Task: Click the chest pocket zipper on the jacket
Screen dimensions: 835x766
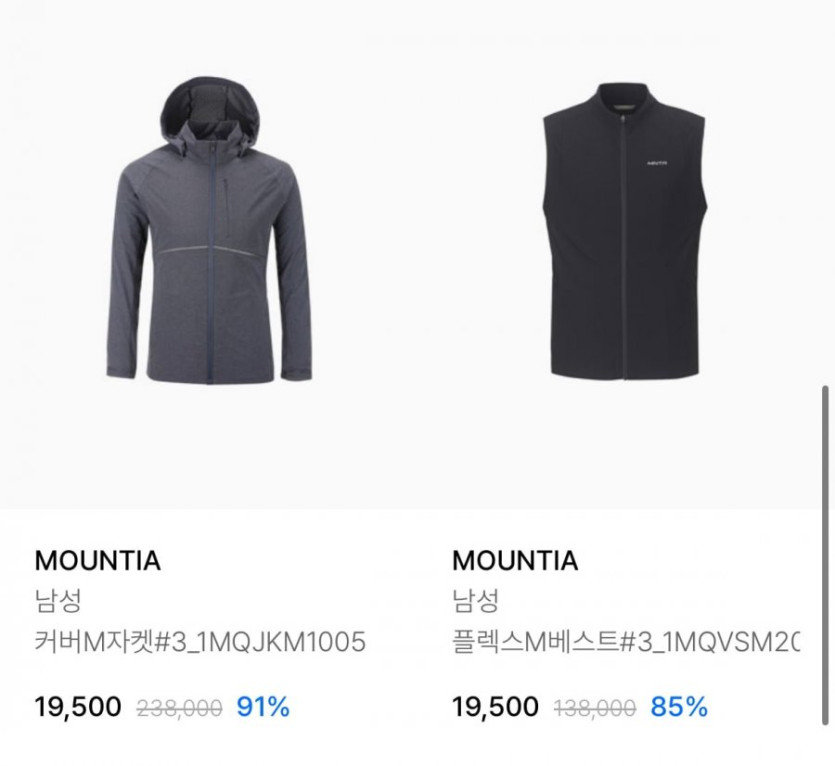Action: pos(226,208)
